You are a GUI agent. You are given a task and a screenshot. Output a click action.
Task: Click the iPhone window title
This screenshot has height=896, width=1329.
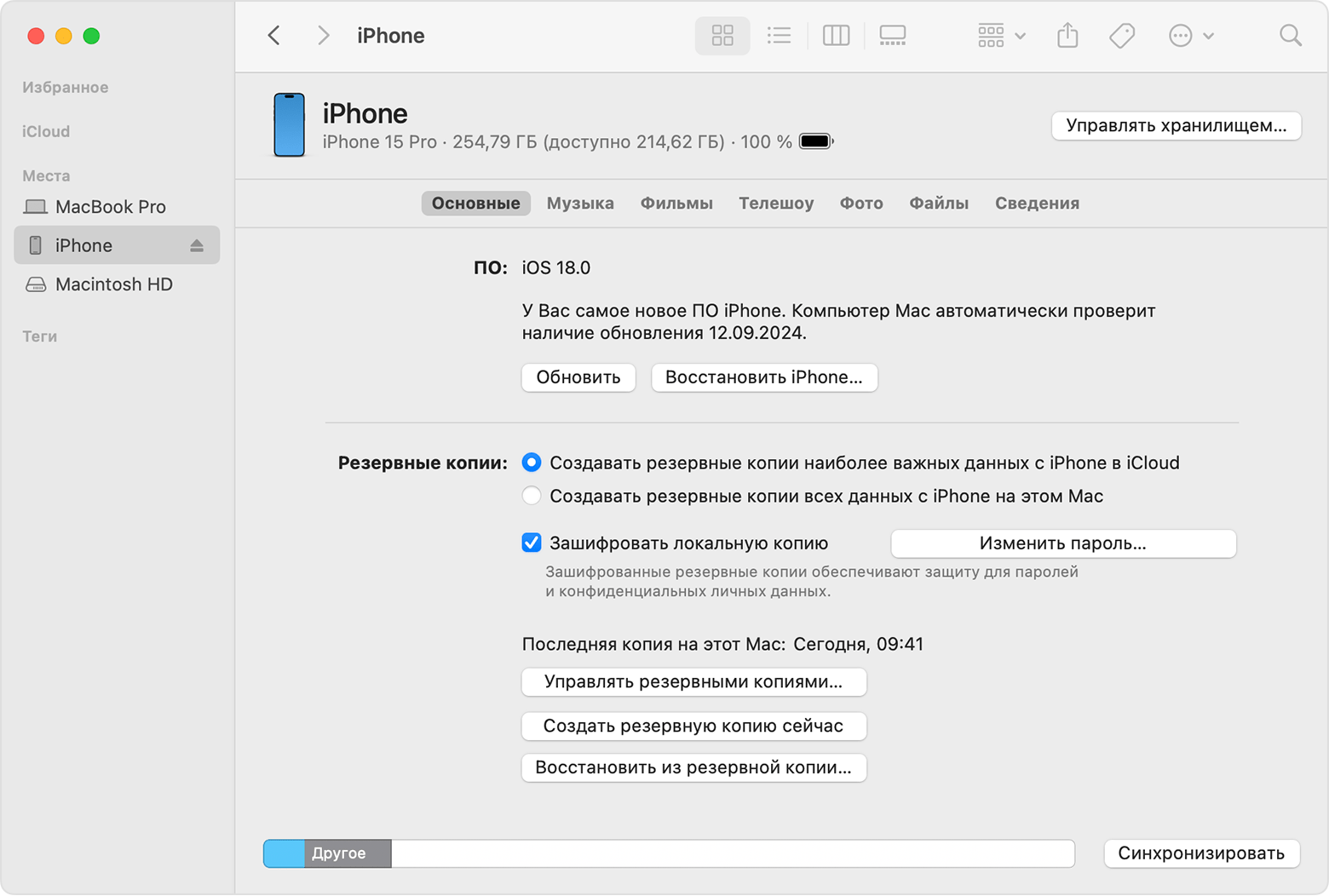[391, 36]
